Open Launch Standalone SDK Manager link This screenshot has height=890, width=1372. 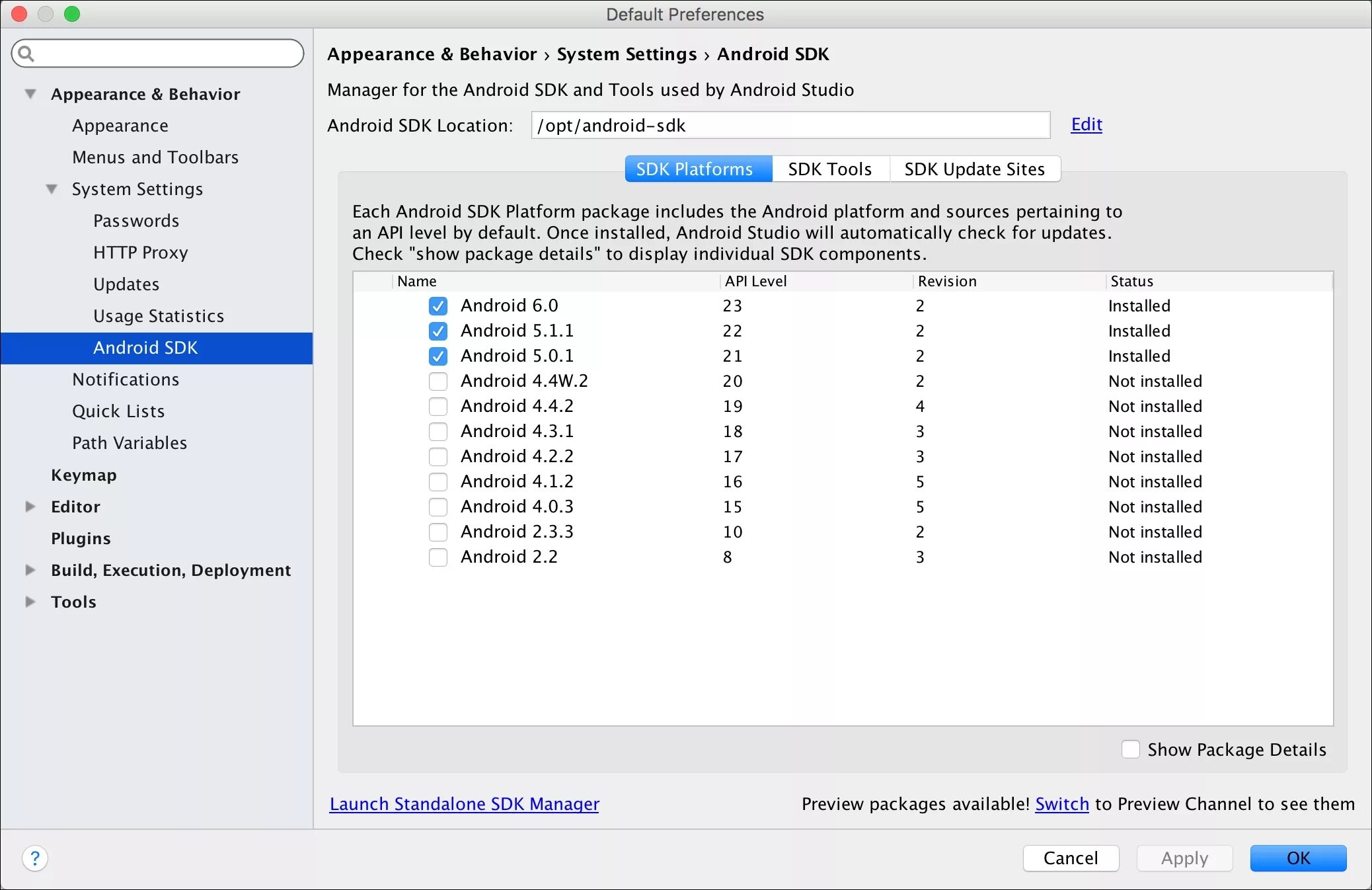pyautogui.click(x=464, y=804)
